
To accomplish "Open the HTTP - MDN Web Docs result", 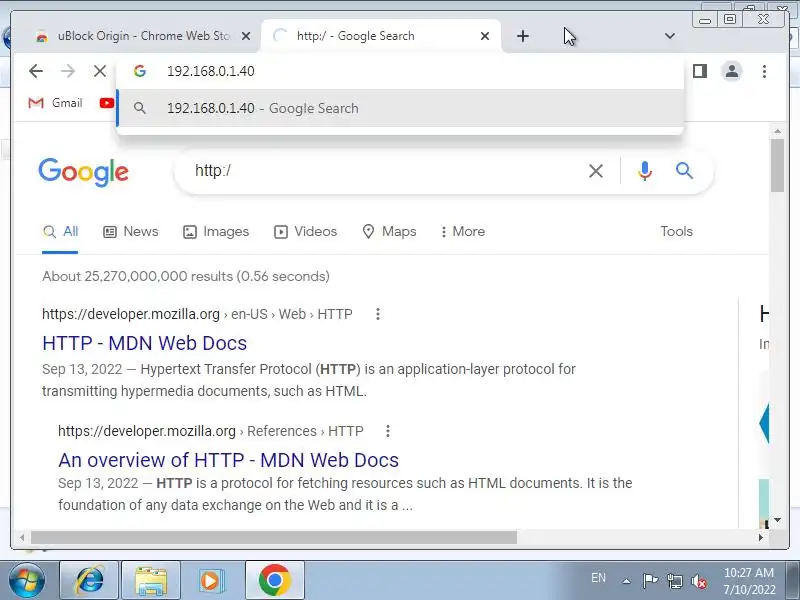I will (144, 343).
